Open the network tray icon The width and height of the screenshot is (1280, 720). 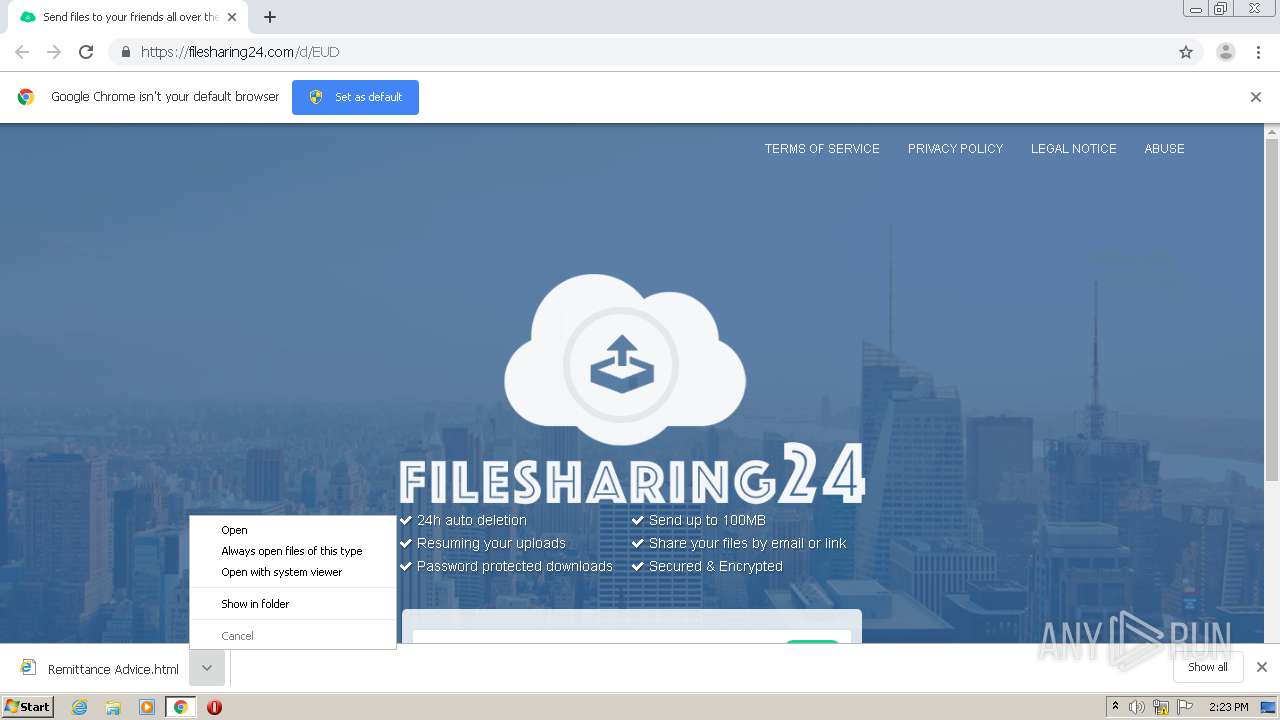click(1161, 707)
